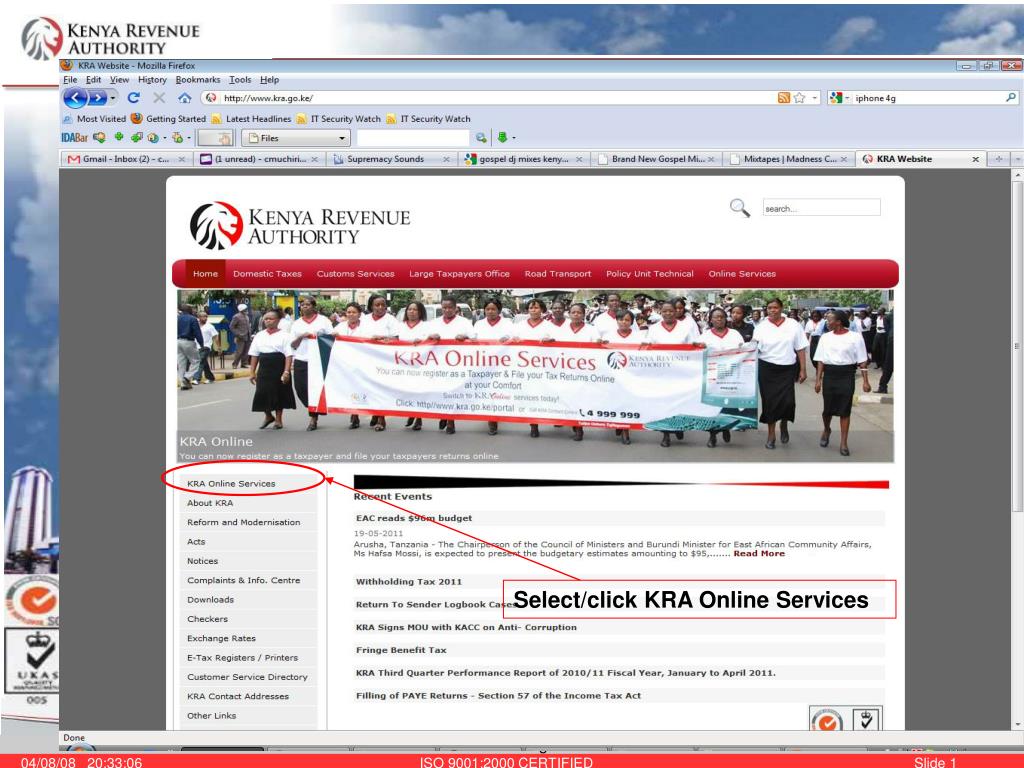Expand the list all tabs dropdown
1024x768 pixels.
[x=1016, y=159]
